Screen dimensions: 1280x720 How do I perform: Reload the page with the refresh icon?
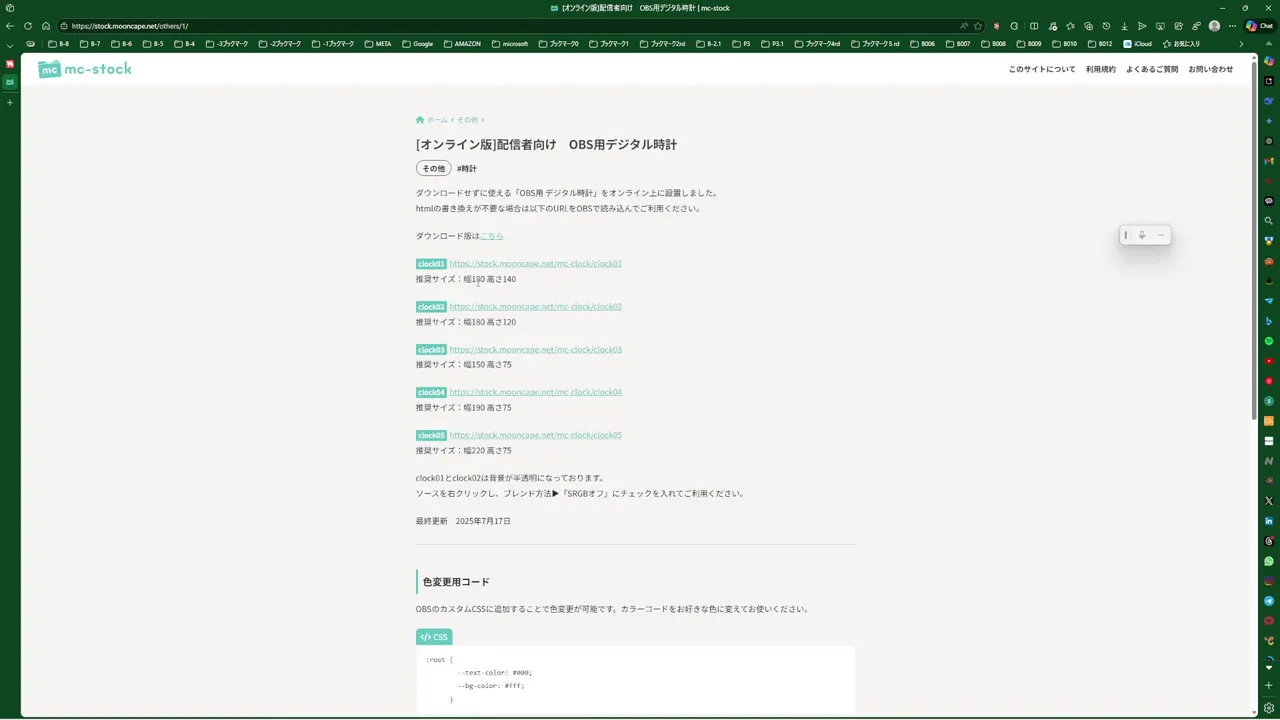click(x=28, y=26)
